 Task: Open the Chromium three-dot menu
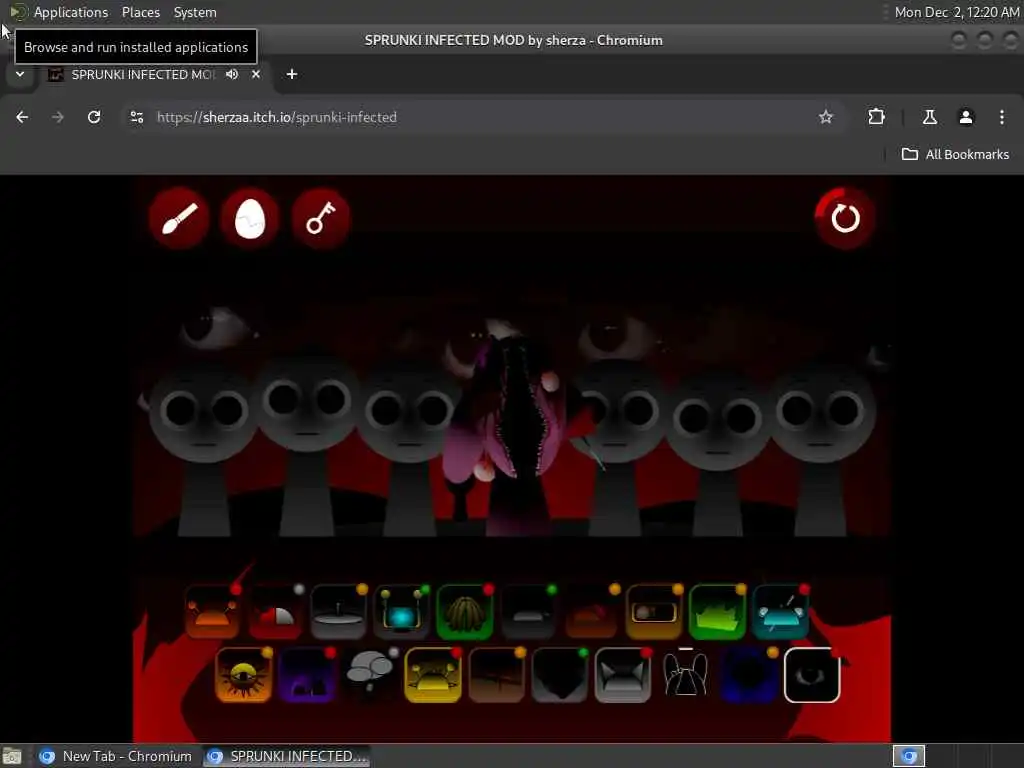click(x=1002, y=117)
